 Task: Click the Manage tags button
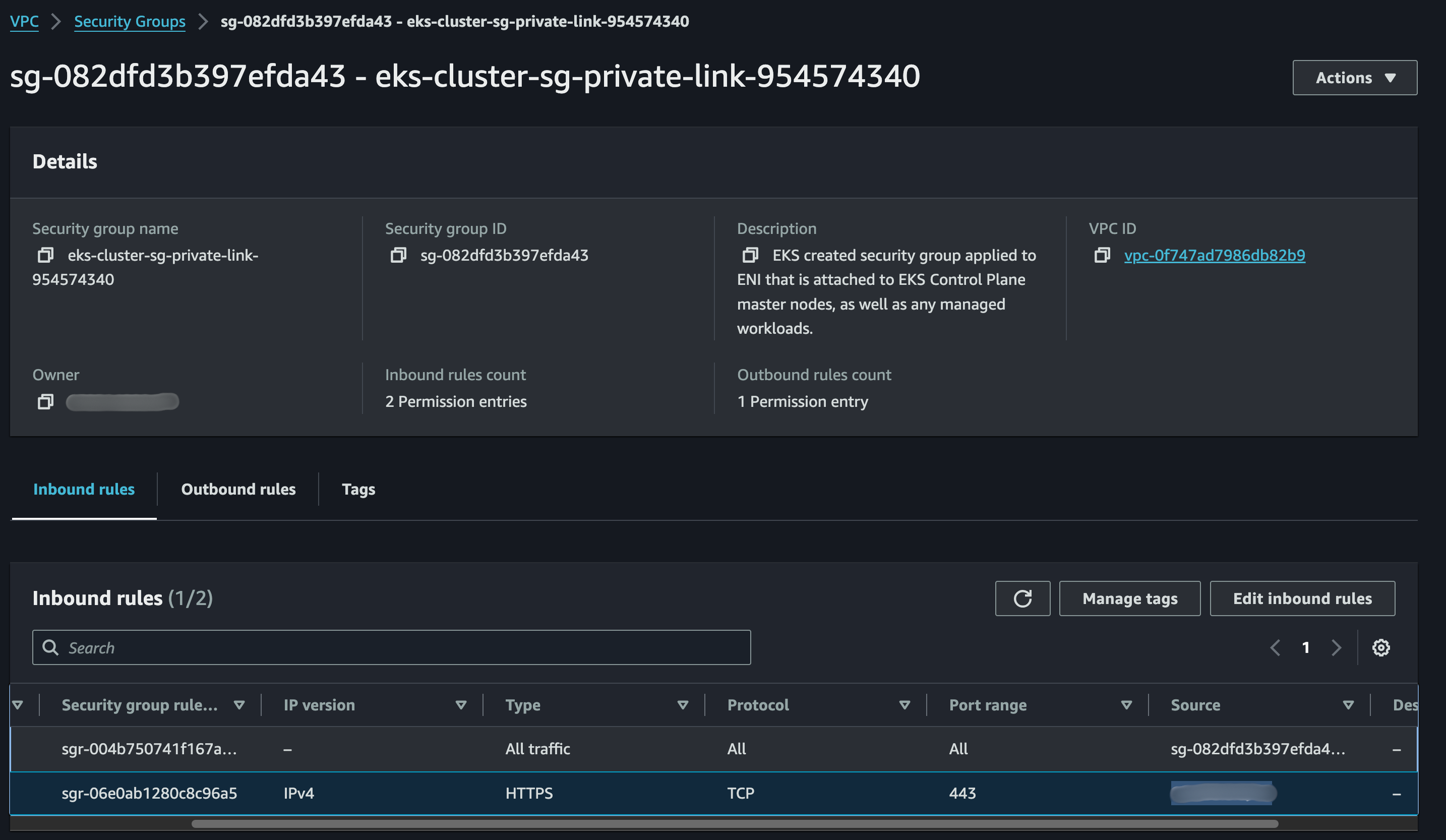1129,598
